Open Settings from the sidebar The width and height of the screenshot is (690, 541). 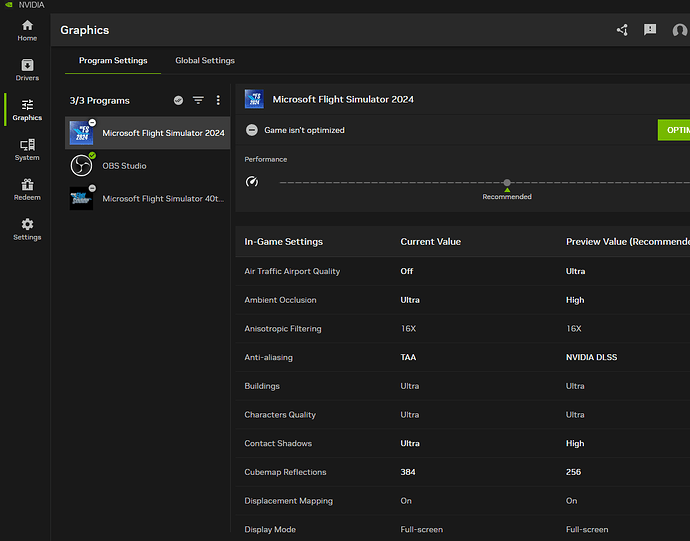27,229
